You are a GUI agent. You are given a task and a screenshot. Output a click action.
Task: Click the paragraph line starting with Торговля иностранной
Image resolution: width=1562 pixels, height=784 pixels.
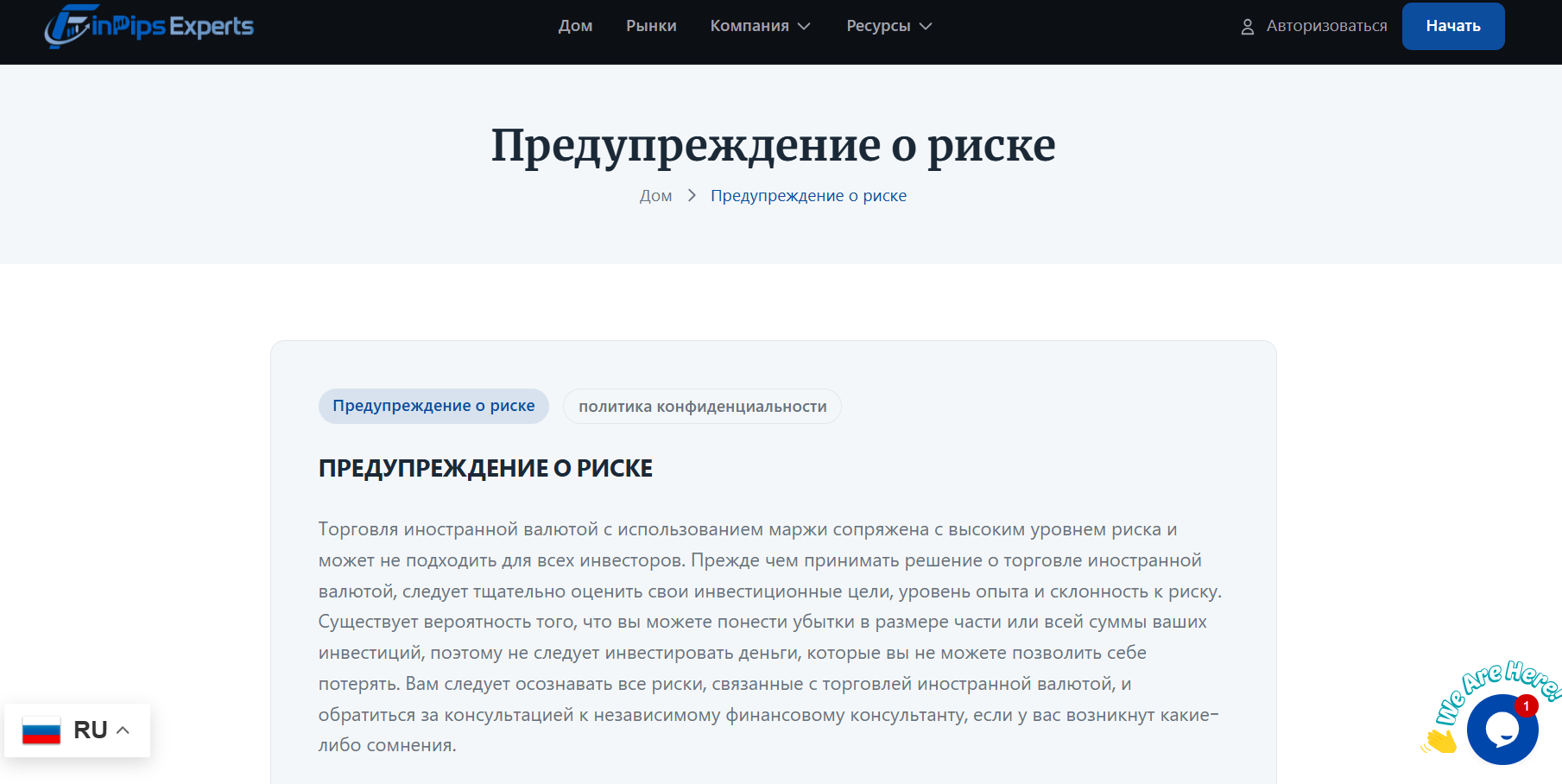pos(748,529)
